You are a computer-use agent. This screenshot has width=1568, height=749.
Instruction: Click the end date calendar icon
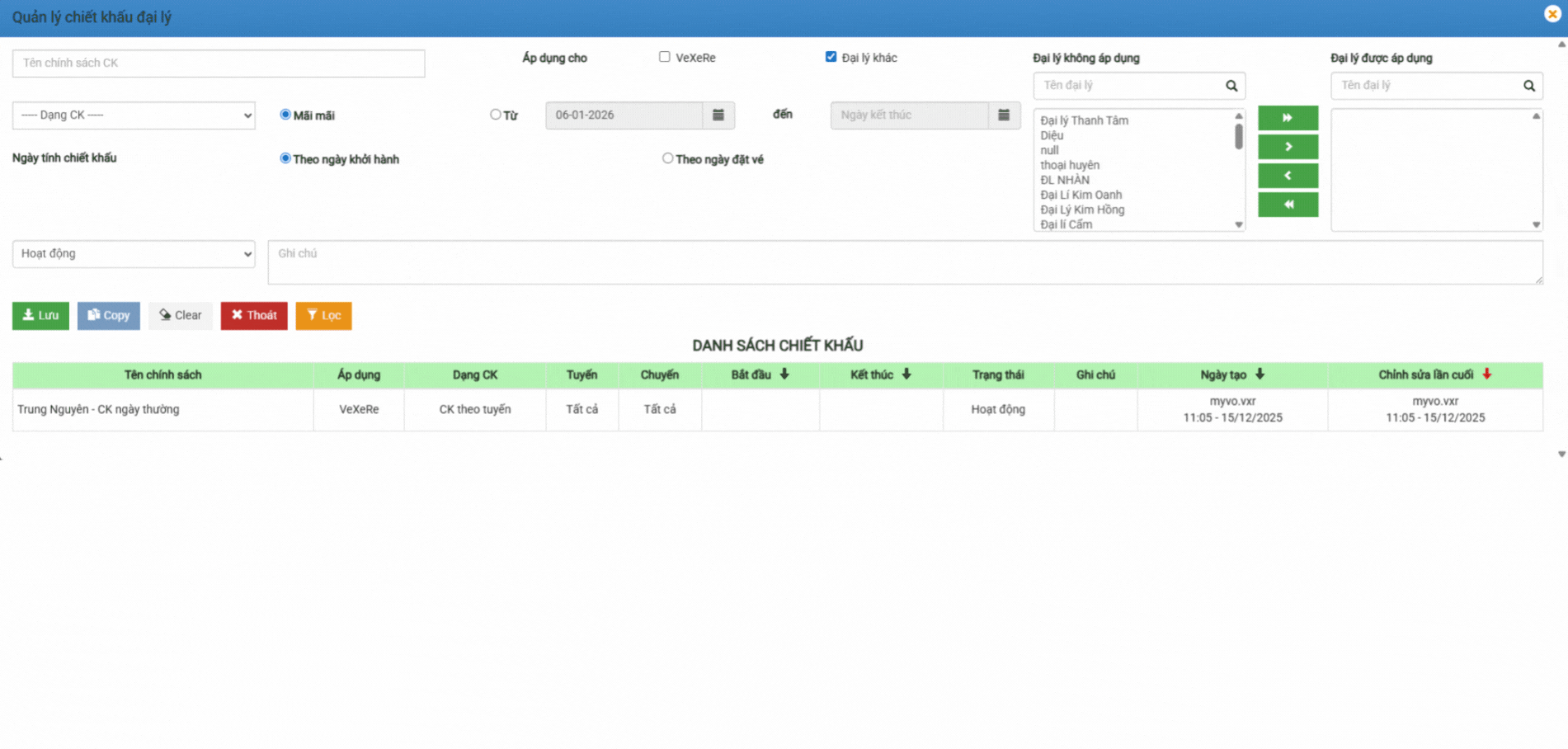pyautogui.click(x=1003, y=115)
